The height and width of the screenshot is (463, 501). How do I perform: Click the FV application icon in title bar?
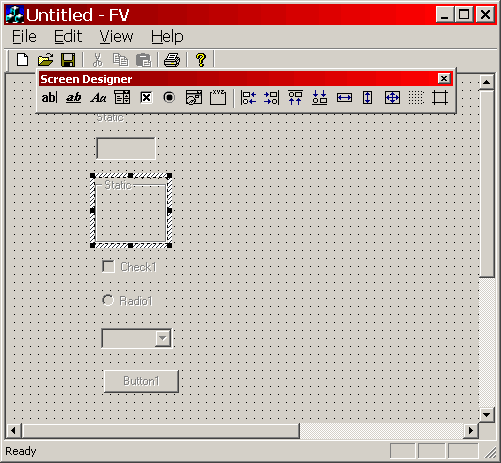(15, 15)
